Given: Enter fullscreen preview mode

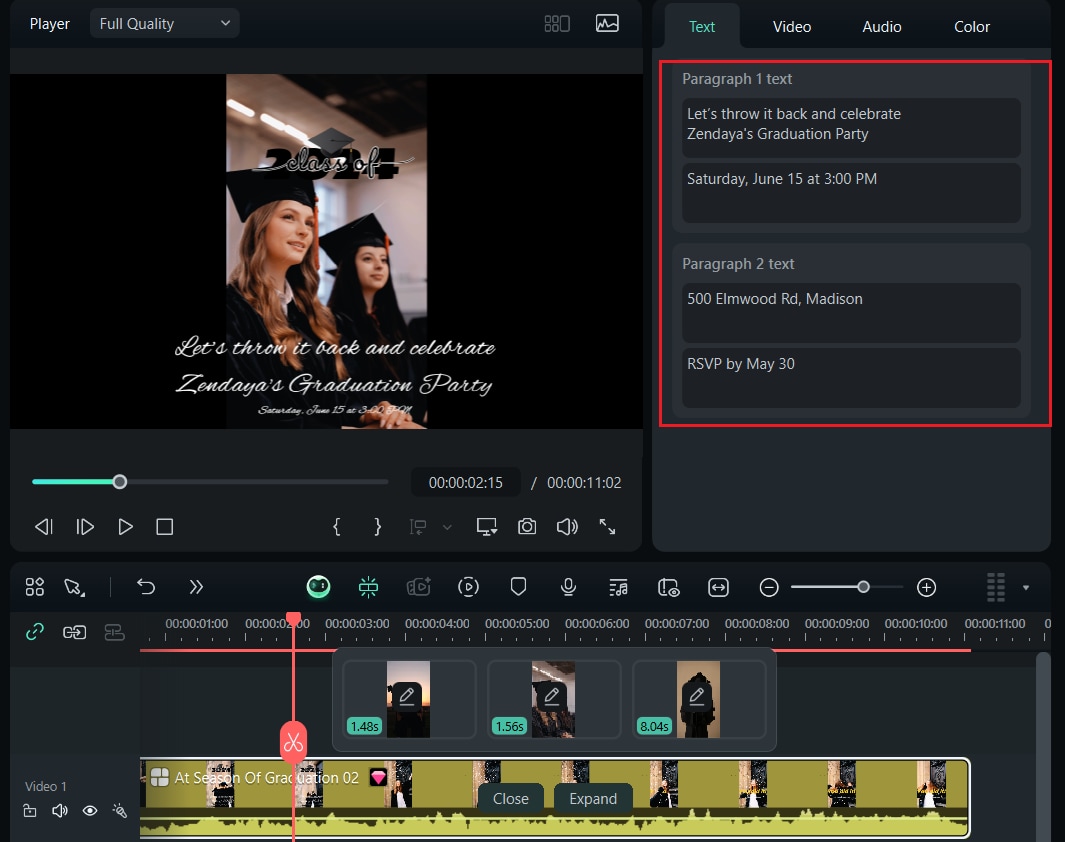Looking at the screenshot, I should 607,527.
